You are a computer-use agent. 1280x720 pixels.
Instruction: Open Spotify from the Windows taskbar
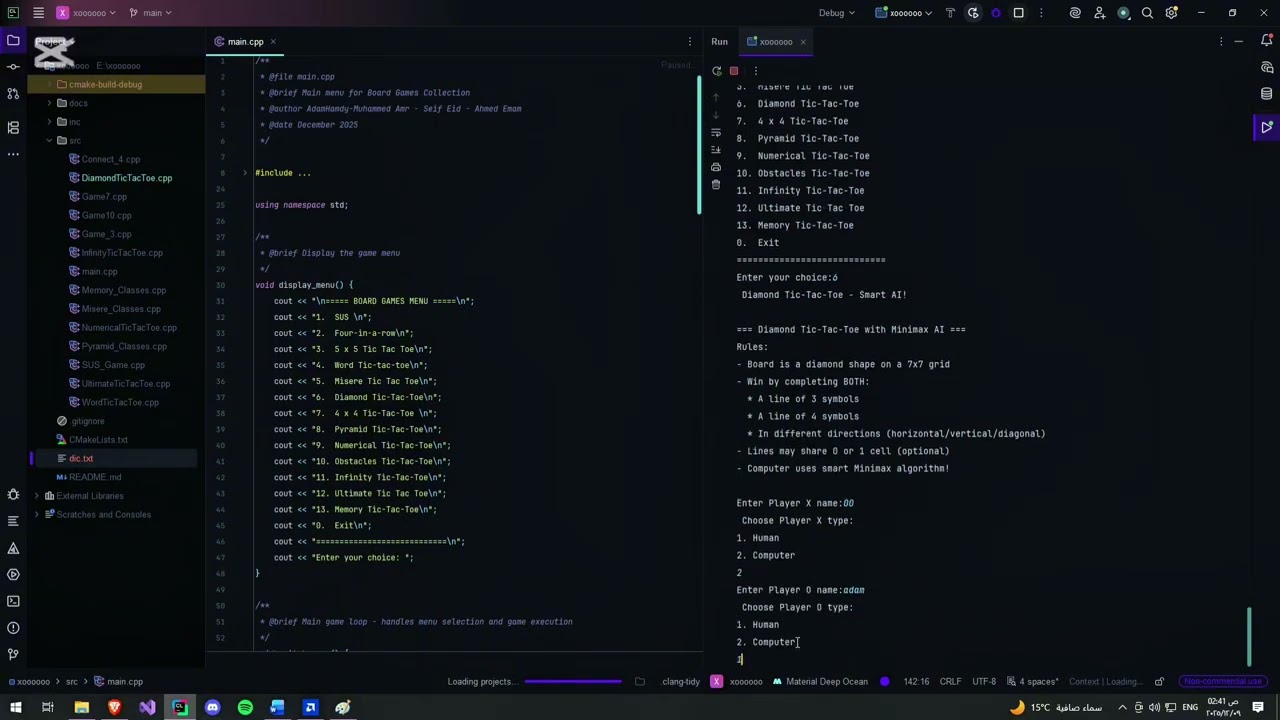(x=245, y=708)
